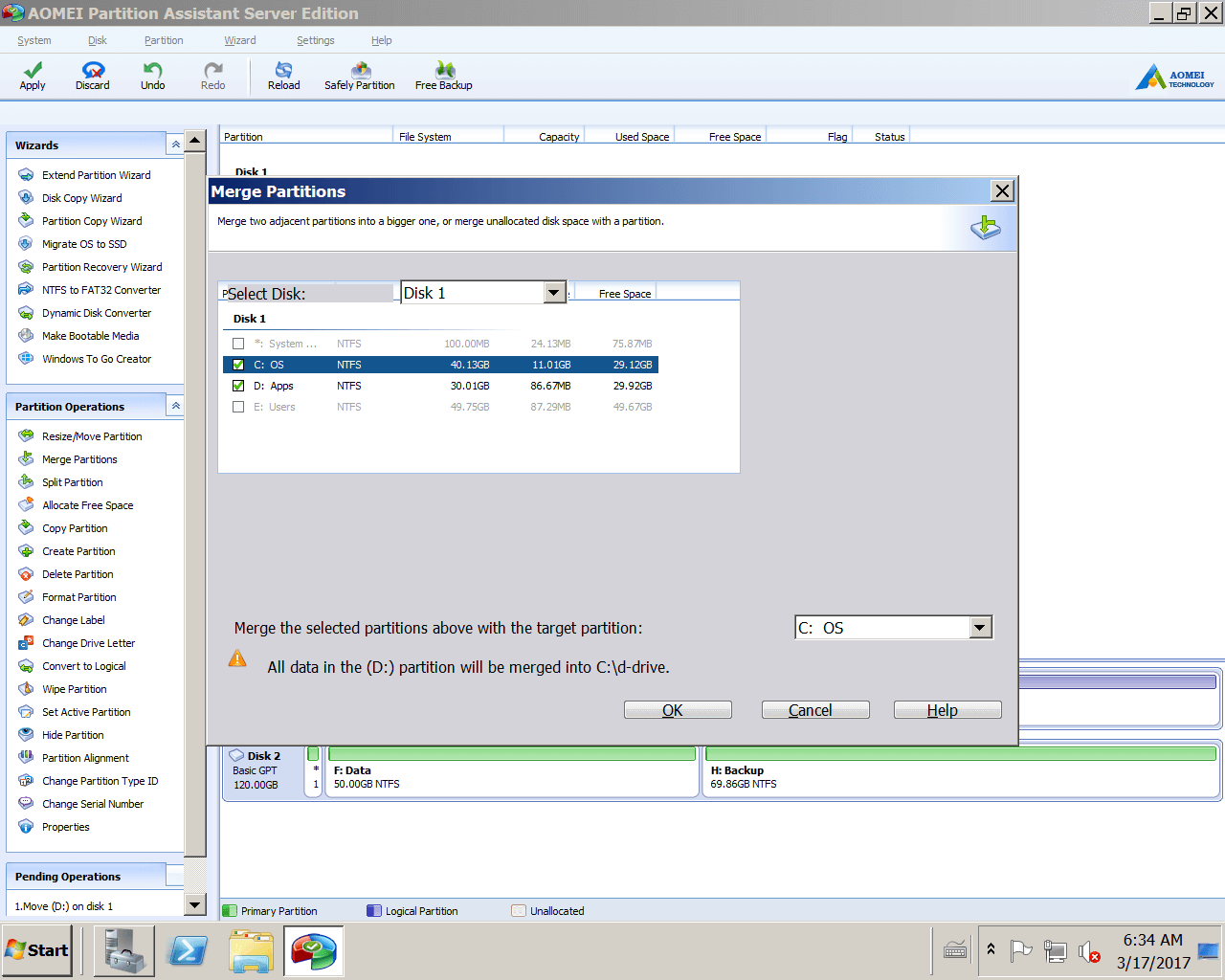The width and height of the screenshot is (1225, 980).
Task: Click the Start button on the taskbar
Action: [x=36, y=950]
